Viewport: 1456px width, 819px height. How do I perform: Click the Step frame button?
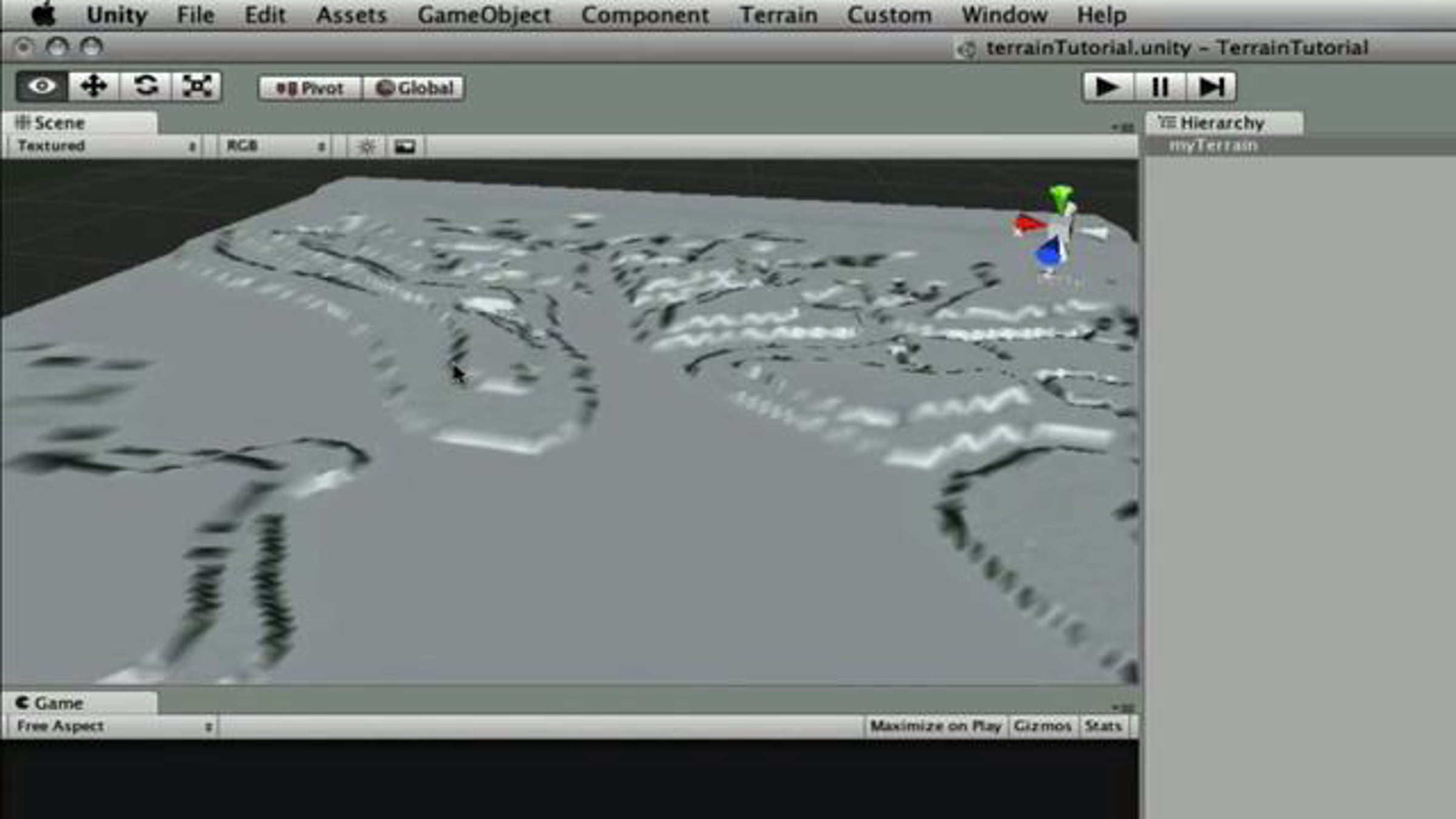coord(1211,87)
